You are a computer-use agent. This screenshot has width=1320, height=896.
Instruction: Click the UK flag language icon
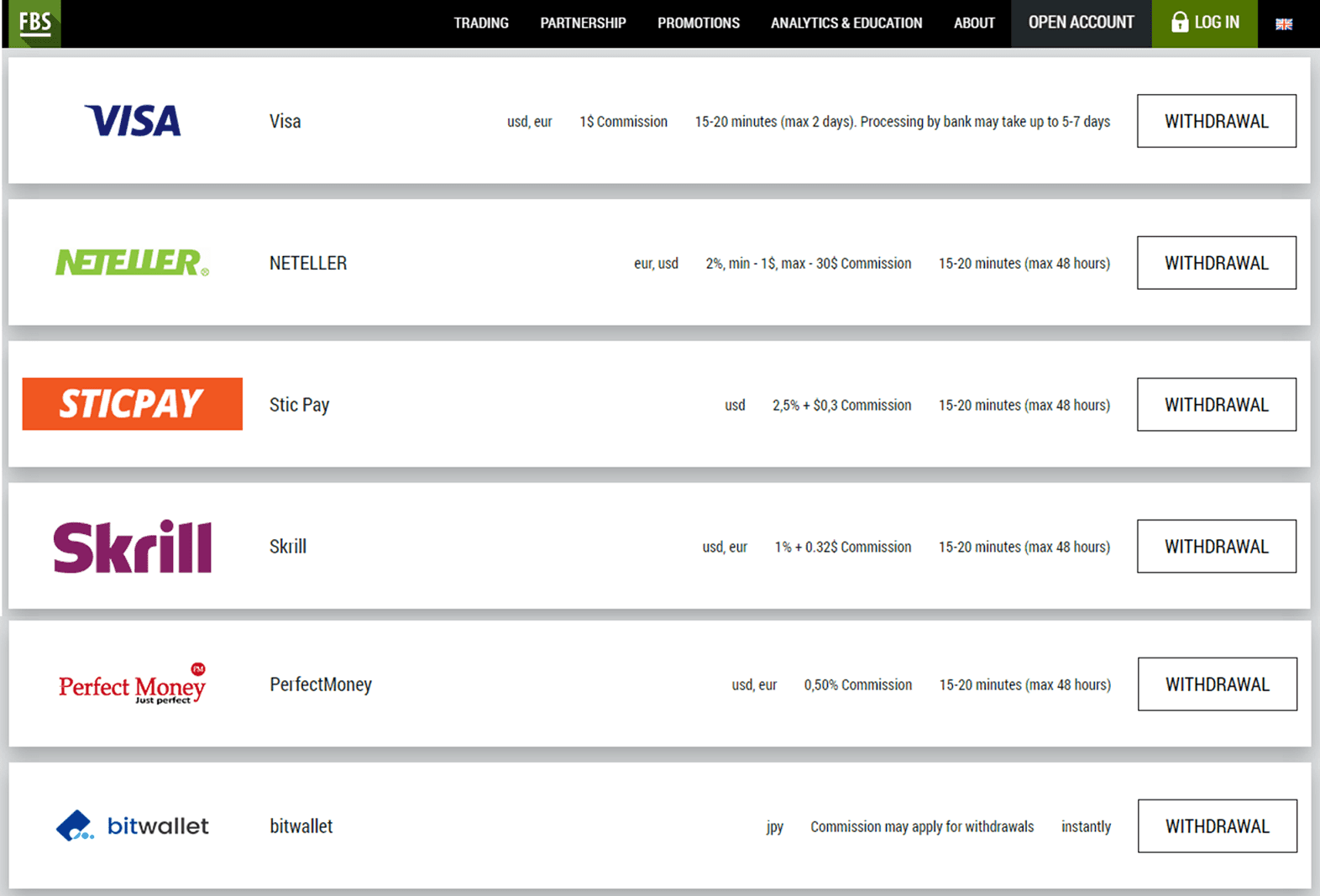click(x=1284, y=24)
